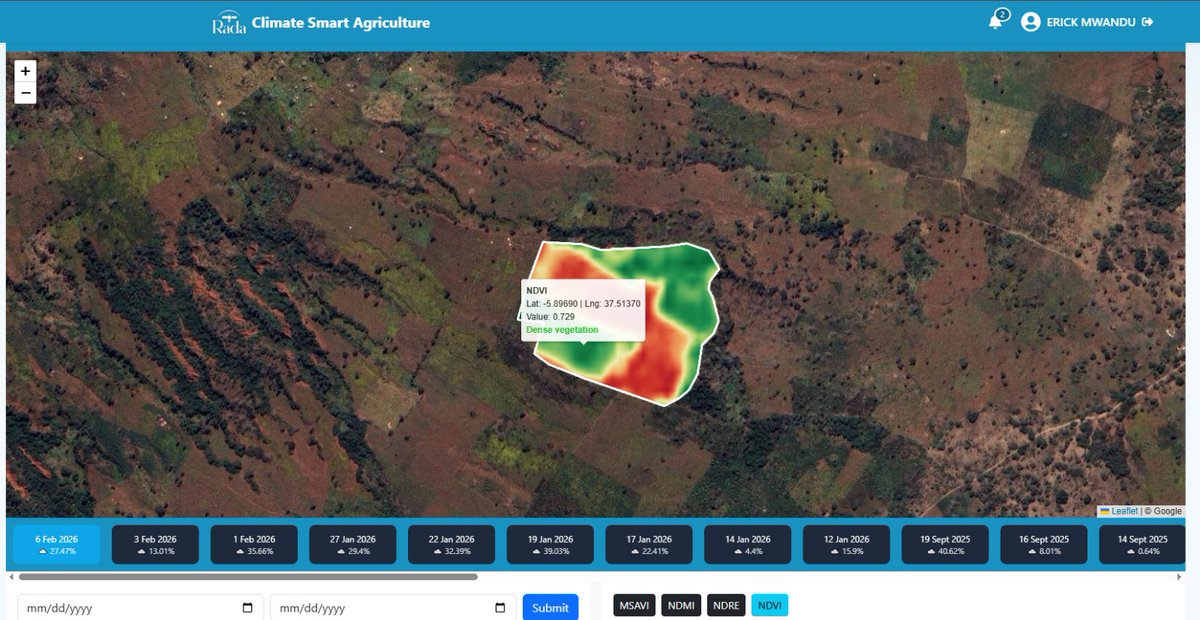Select the 6 Feb 2026 date card
The image size is (1200, 620).
(56, 545)
